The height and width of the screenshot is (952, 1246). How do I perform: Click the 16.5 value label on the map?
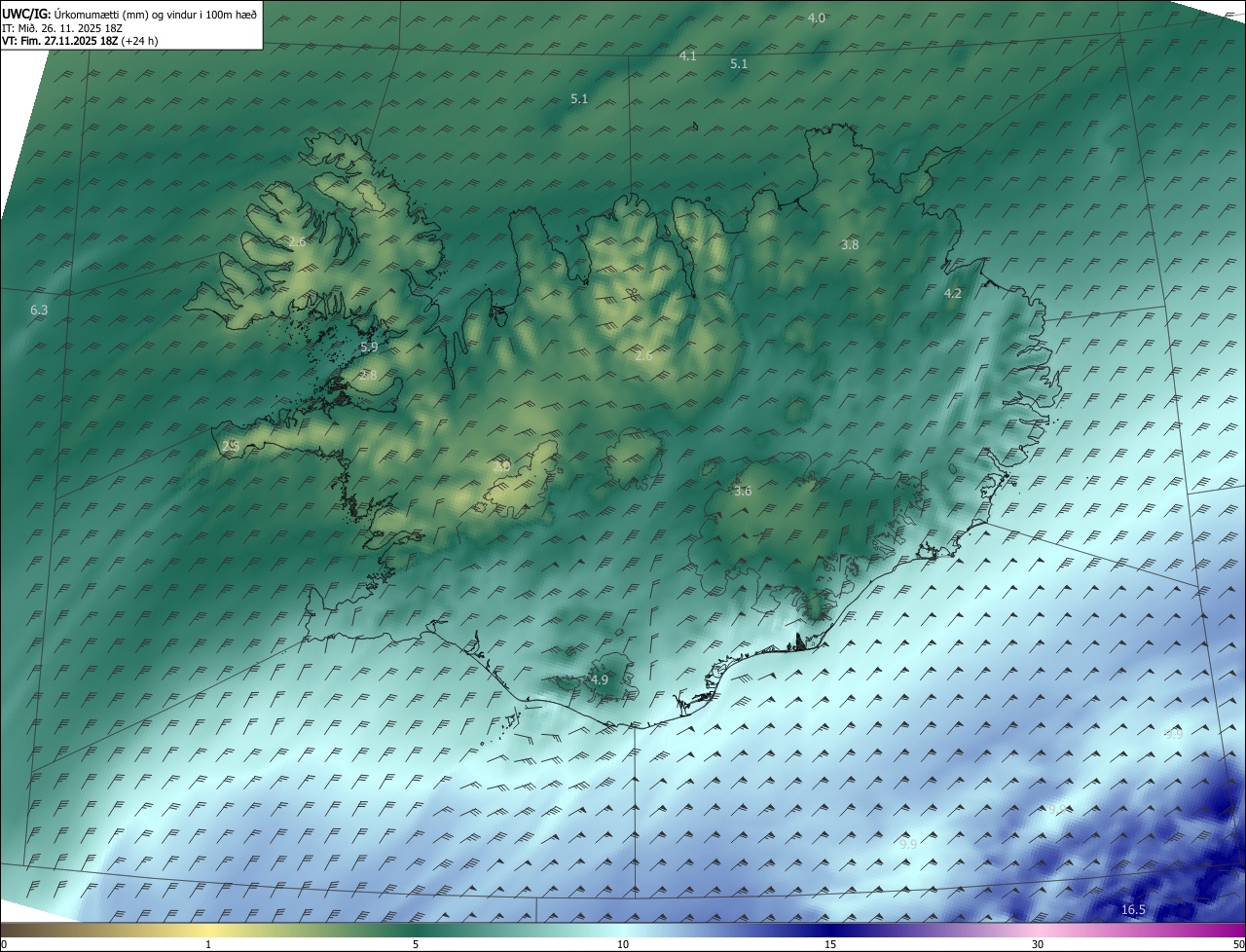1133,910
